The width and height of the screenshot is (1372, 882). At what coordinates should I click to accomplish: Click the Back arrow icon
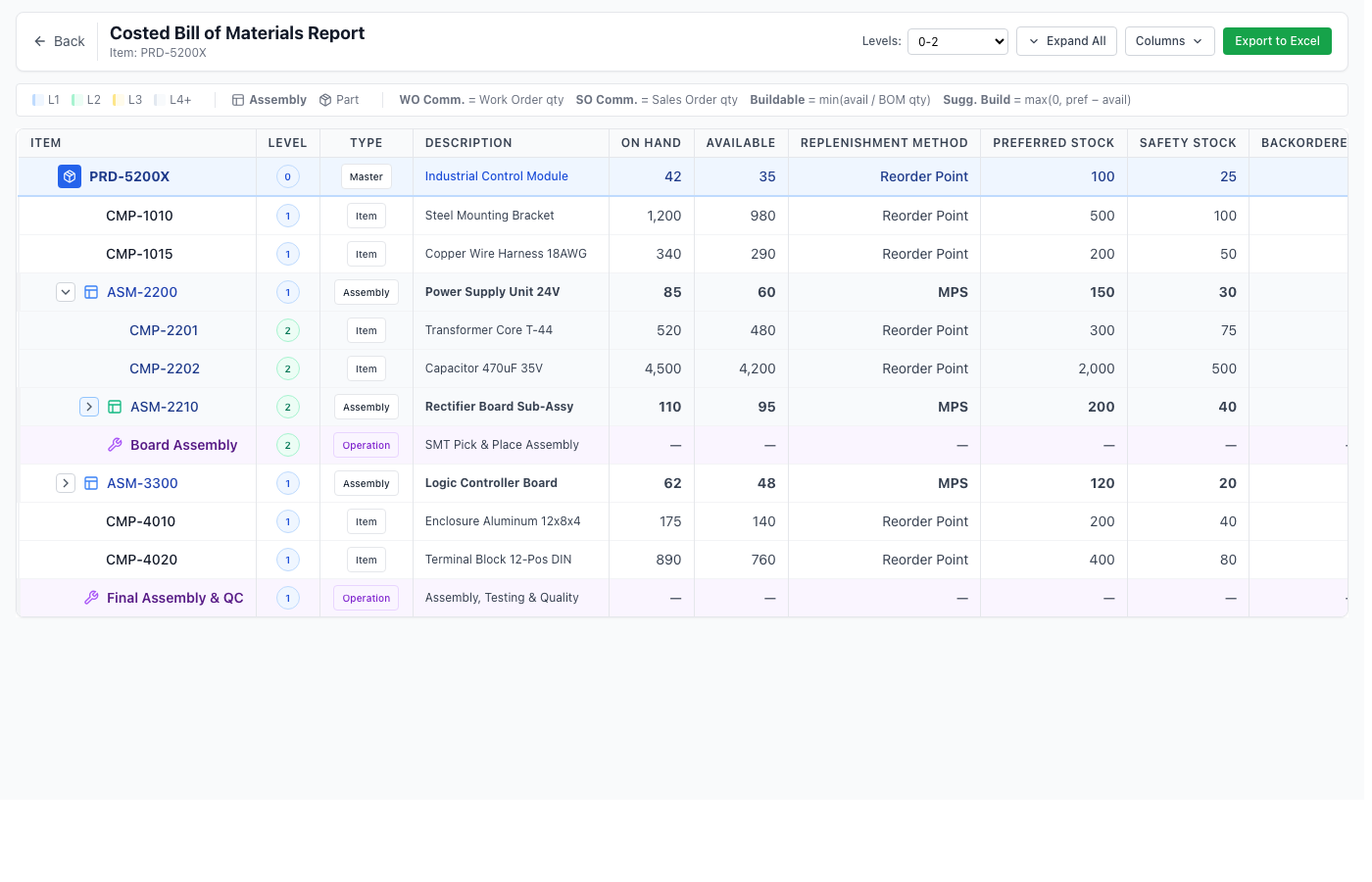pyautogui.click(x=39, y=41)
